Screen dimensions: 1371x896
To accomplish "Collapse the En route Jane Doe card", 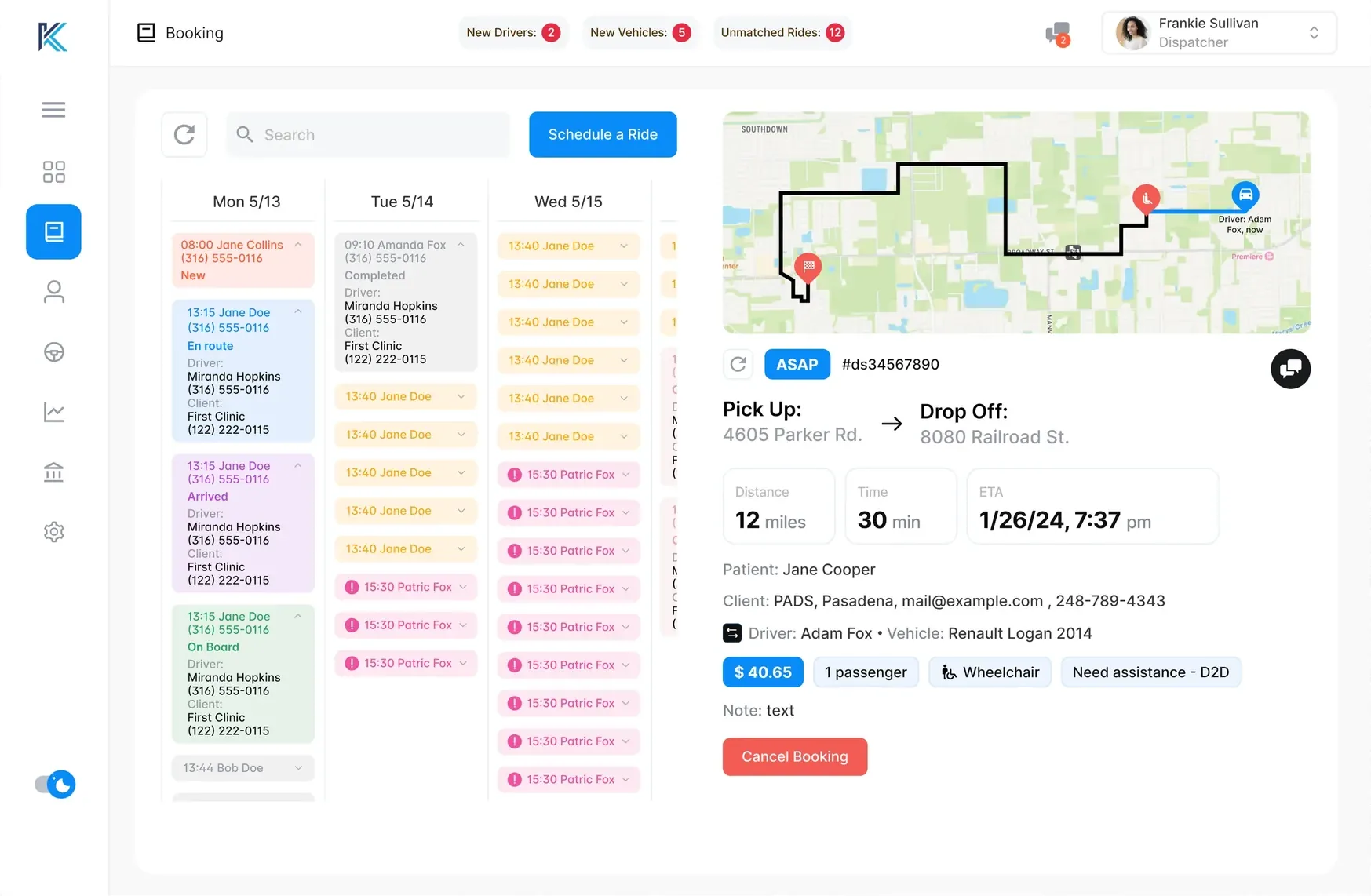I will (298, 312).
